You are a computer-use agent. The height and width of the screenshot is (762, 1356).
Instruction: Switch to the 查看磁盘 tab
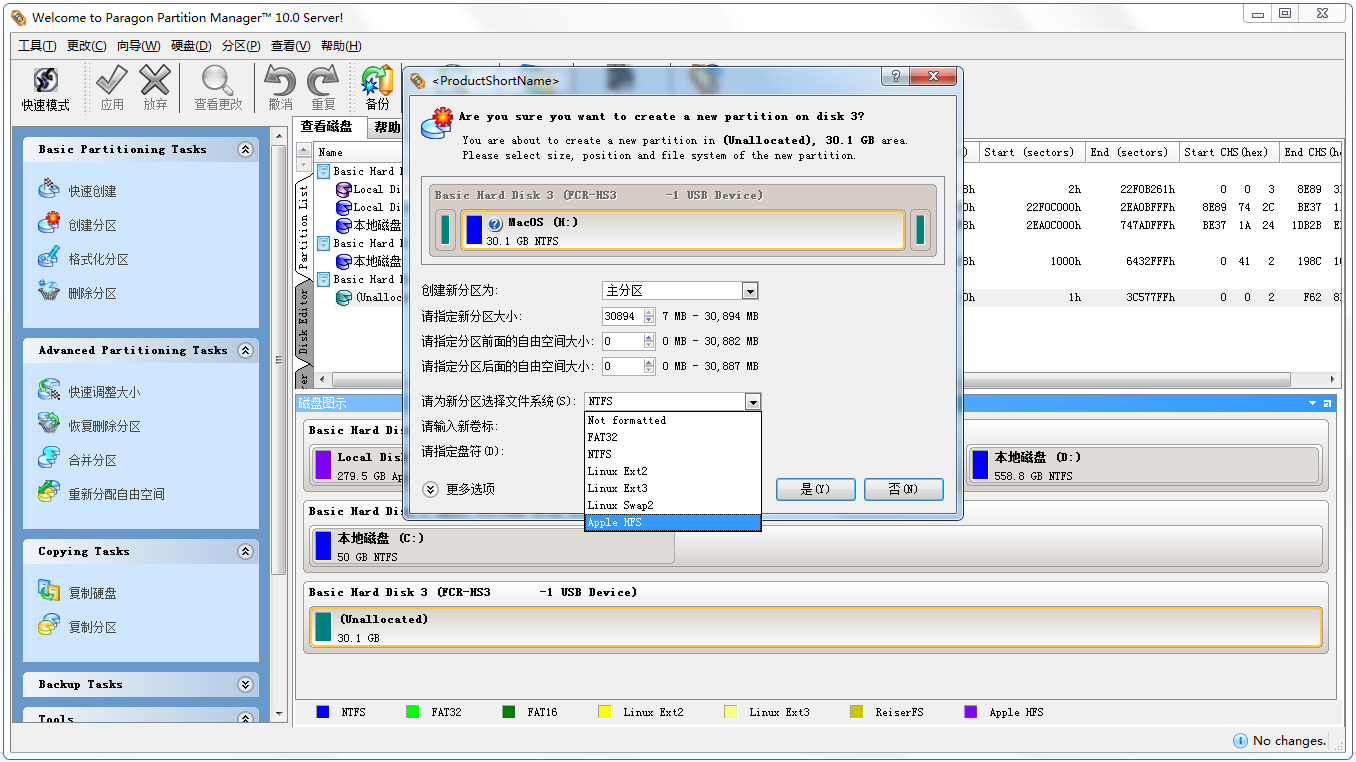327,127
